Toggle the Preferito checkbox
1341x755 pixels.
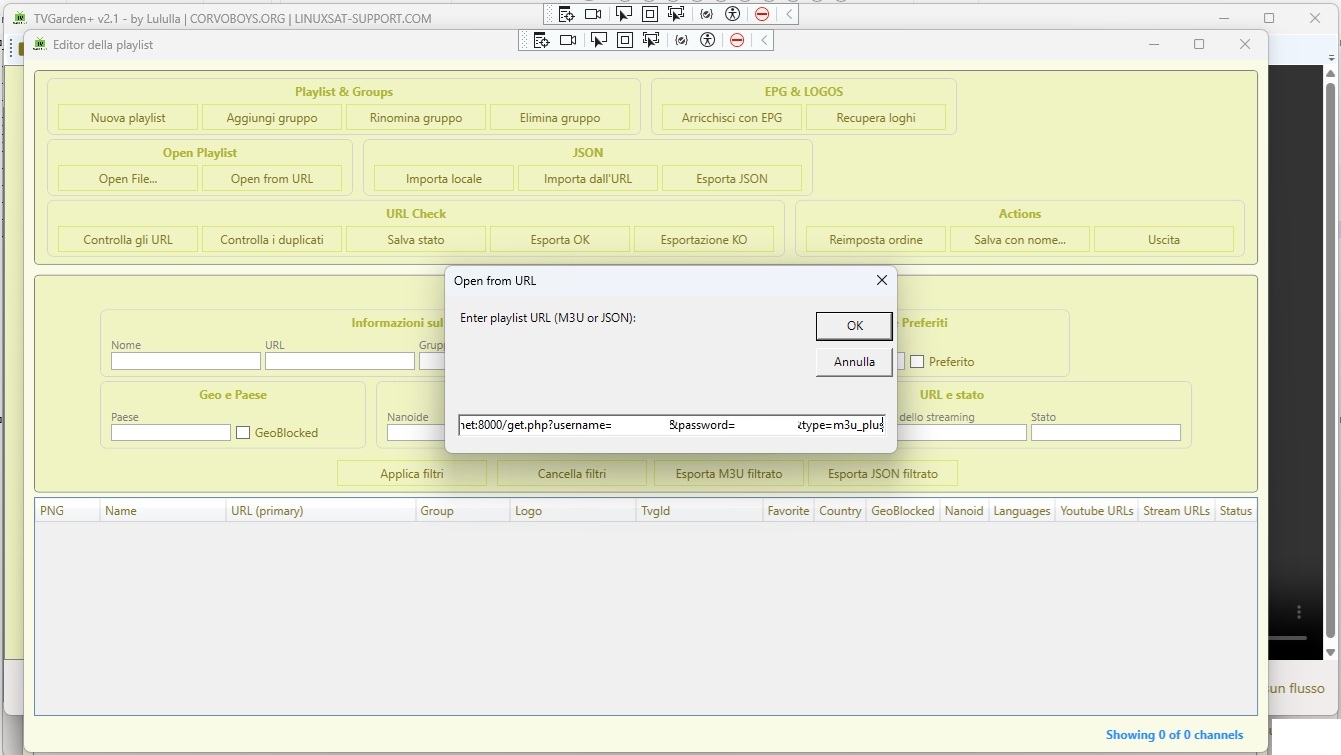pyautogui.click(x=917, y=362)
